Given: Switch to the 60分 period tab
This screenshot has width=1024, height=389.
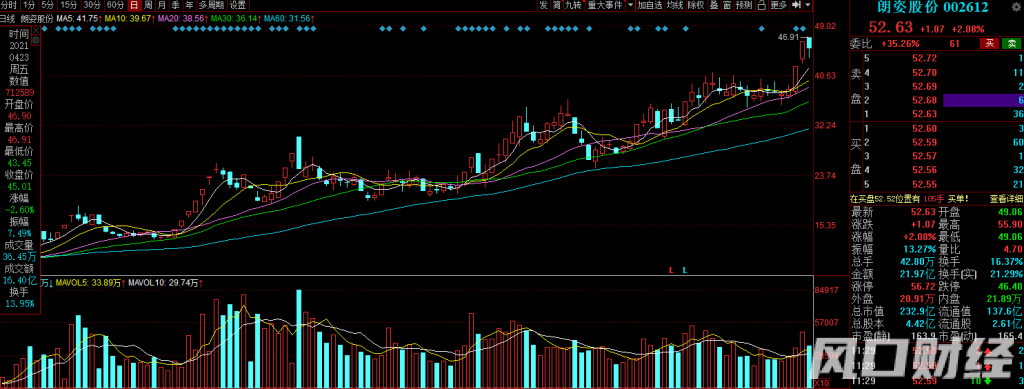Looking at the screenshot, I should click(x=116, y=5).
